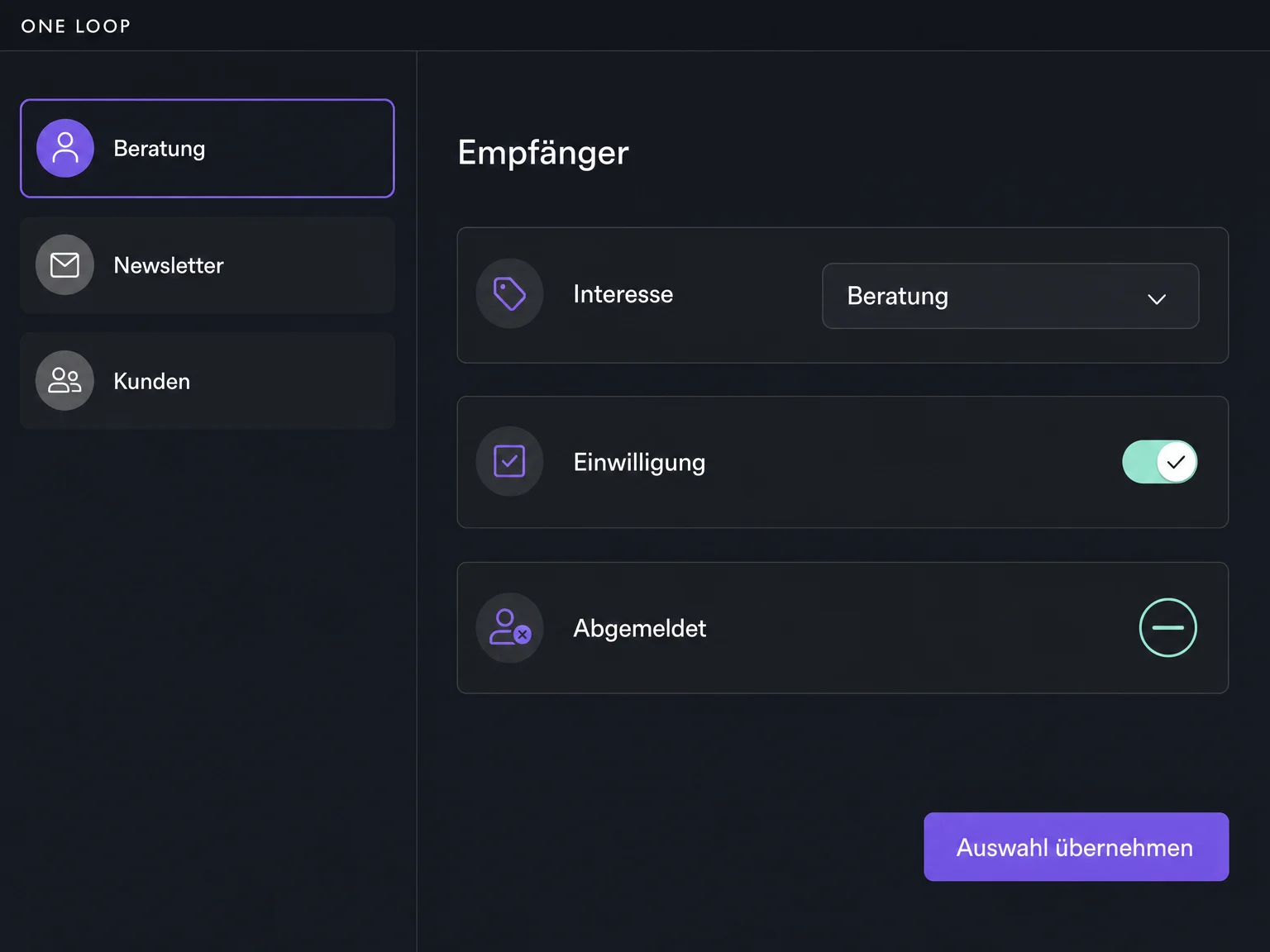
Task: Click the Newsletter envelope icon
Action: tap(64, 265)
